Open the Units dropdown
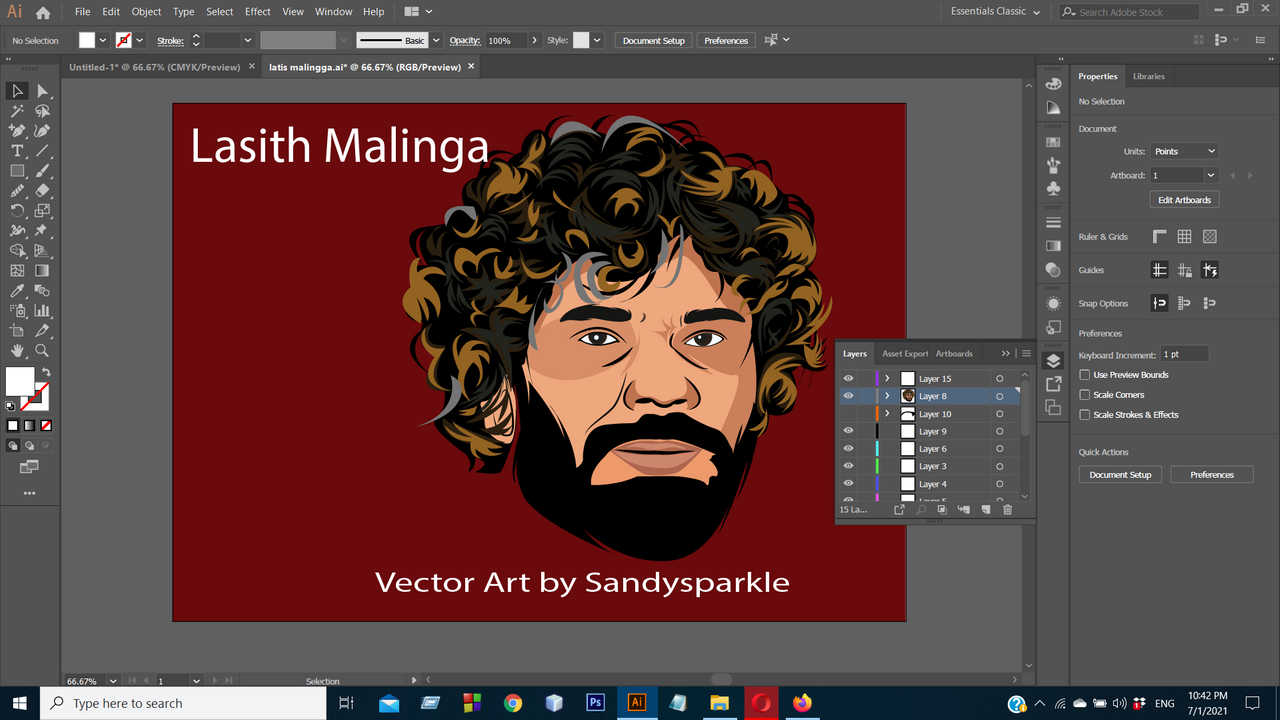1280x720 pixels. 1184,151
